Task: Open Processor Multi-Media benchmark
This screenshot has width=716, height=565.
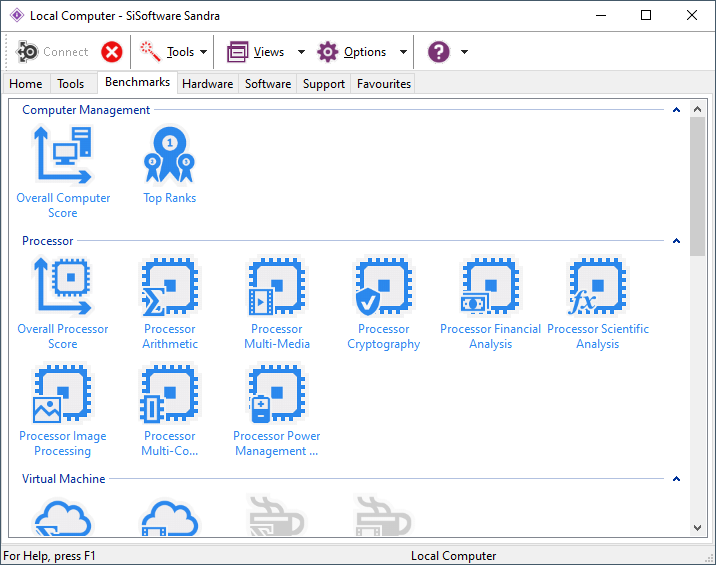Action: 277,303
